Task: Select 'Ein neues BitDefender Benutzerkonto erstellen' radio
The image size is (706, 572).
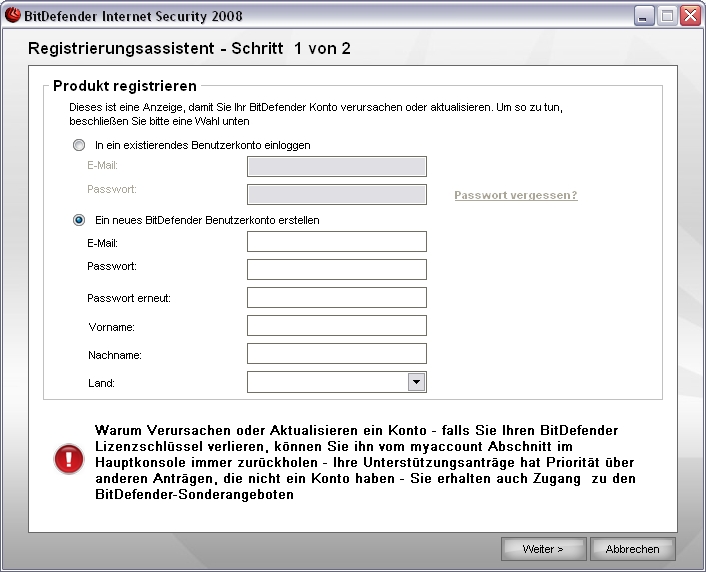Action: click(79, 220)
